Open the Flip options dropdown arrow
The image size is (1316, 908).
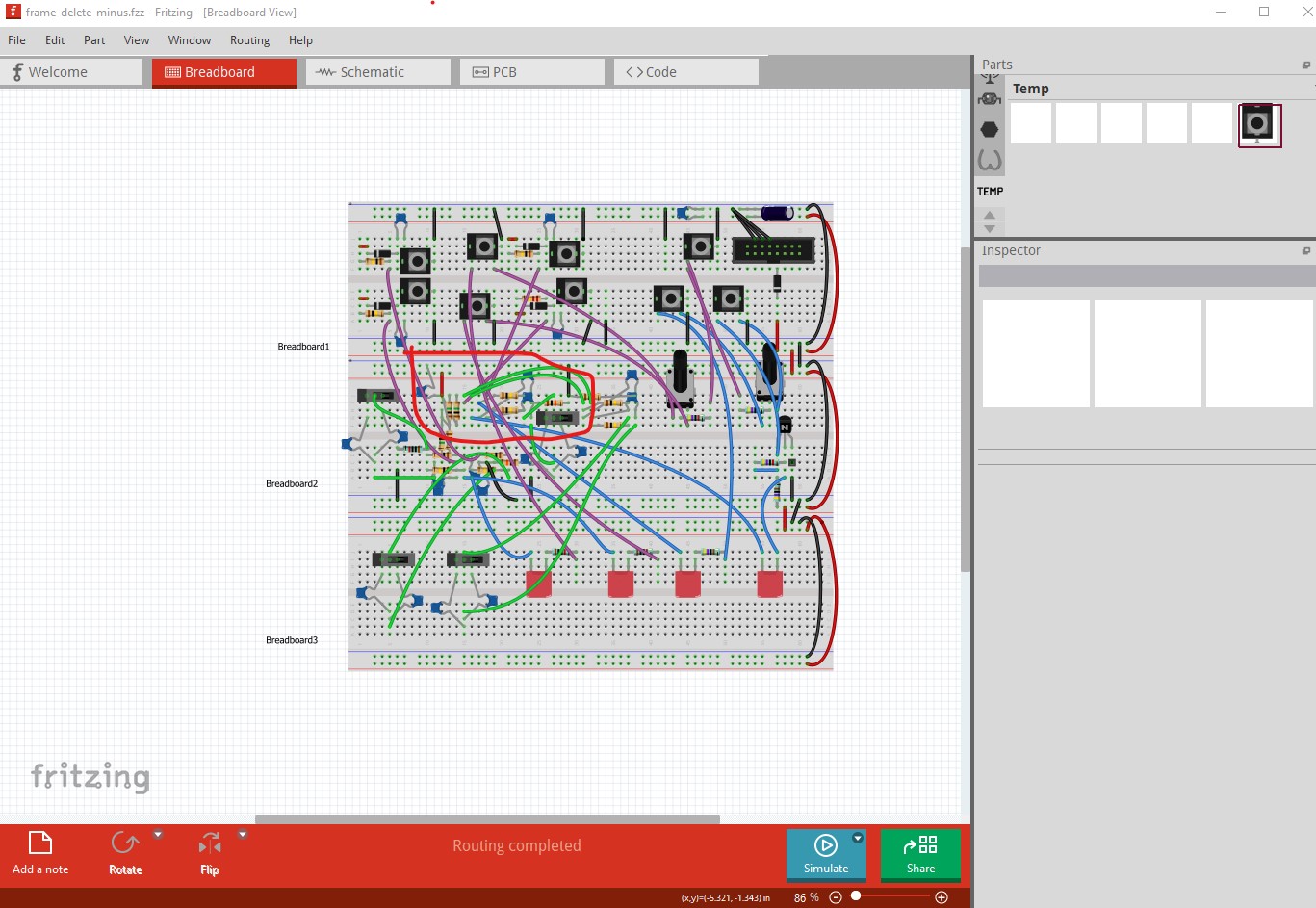pyautogui.click(x=243, y=835)
